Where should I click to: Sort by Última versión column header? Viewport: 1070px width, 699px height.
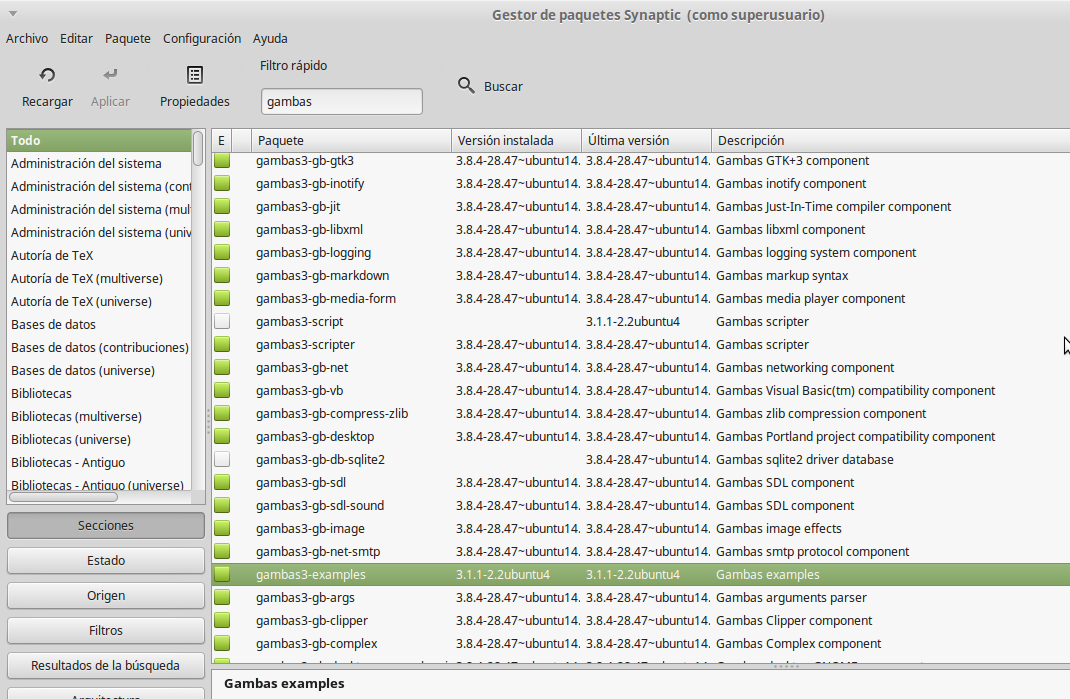click(x=646, y=140)
